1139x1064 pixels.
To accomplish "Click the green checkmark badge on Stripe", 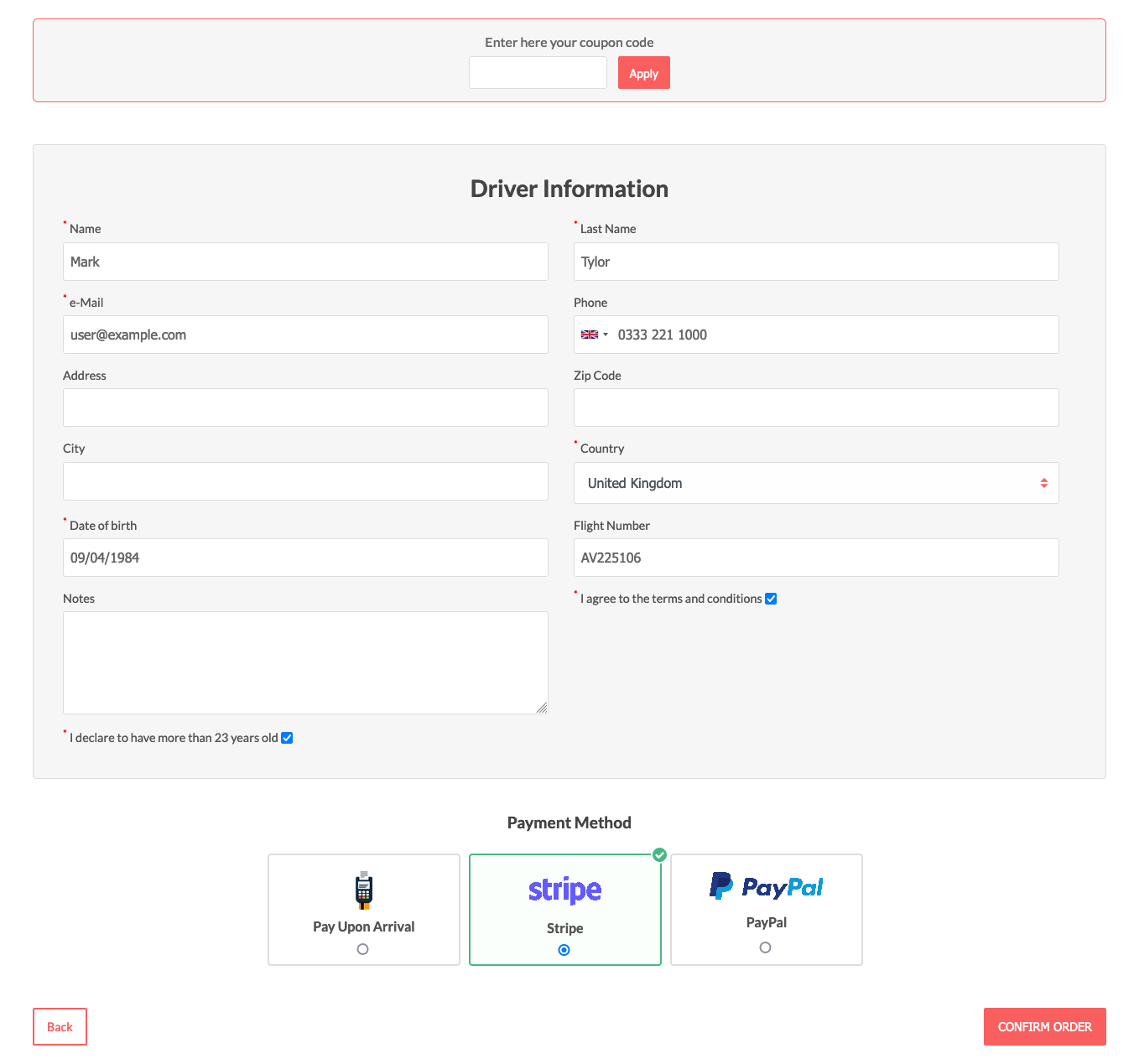I will (659, 855).
